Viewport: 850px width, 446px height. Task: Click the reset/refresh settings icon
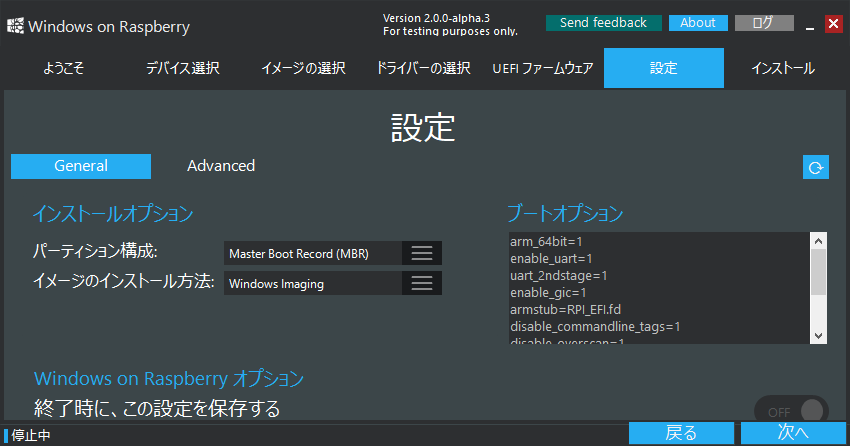pos(815,167)
